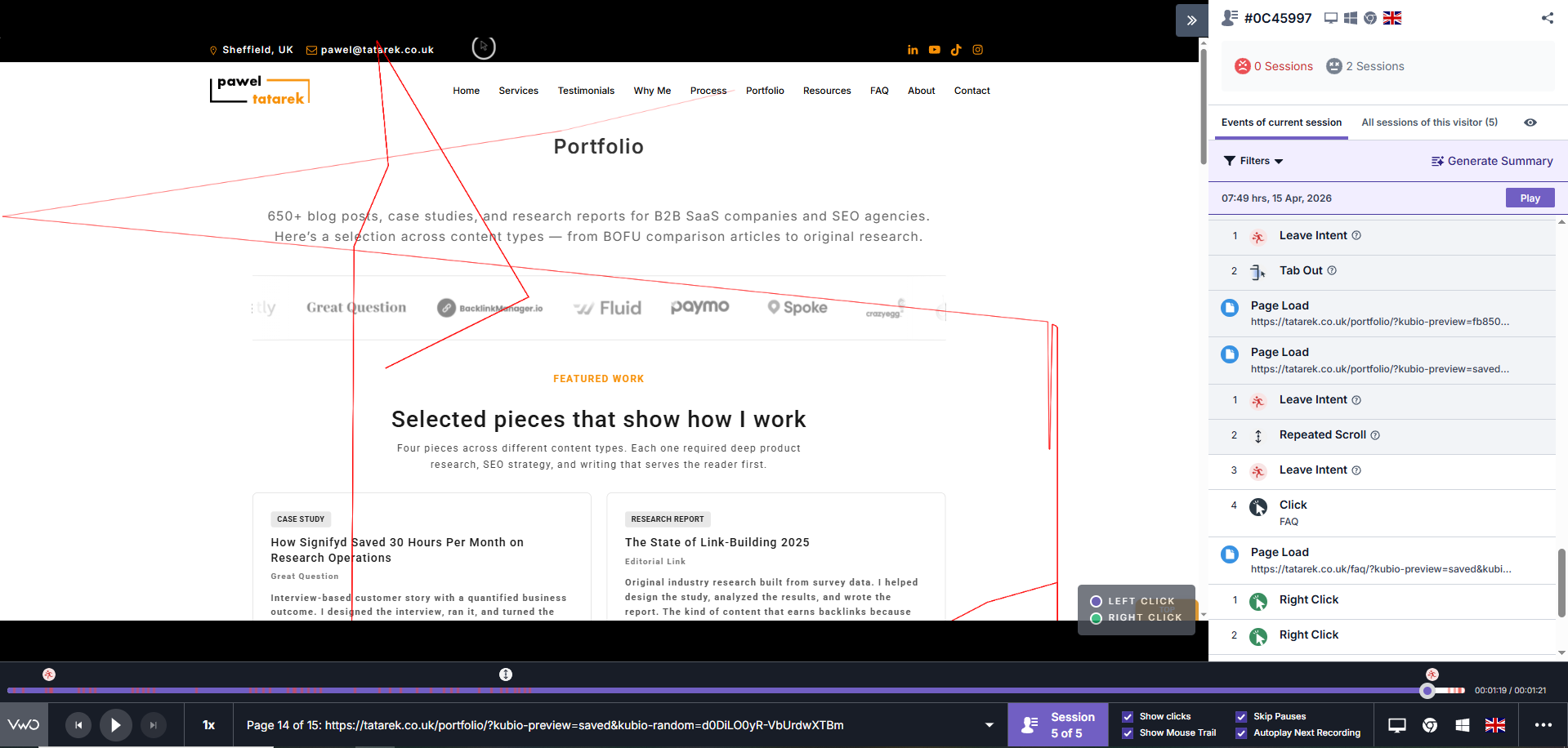Disable the Show Mouse Trail checkbox
The width and height of the screenshot is (1568, 748).
[1128, 733]
